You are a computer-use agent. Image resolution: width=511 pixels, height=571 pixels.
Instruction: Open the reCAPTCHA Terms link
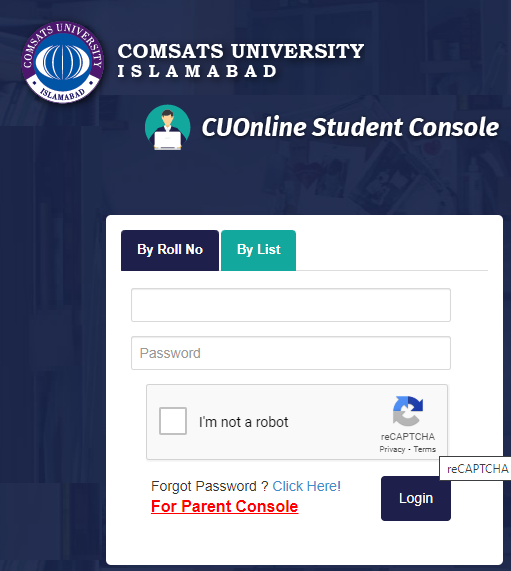[425, 449]
